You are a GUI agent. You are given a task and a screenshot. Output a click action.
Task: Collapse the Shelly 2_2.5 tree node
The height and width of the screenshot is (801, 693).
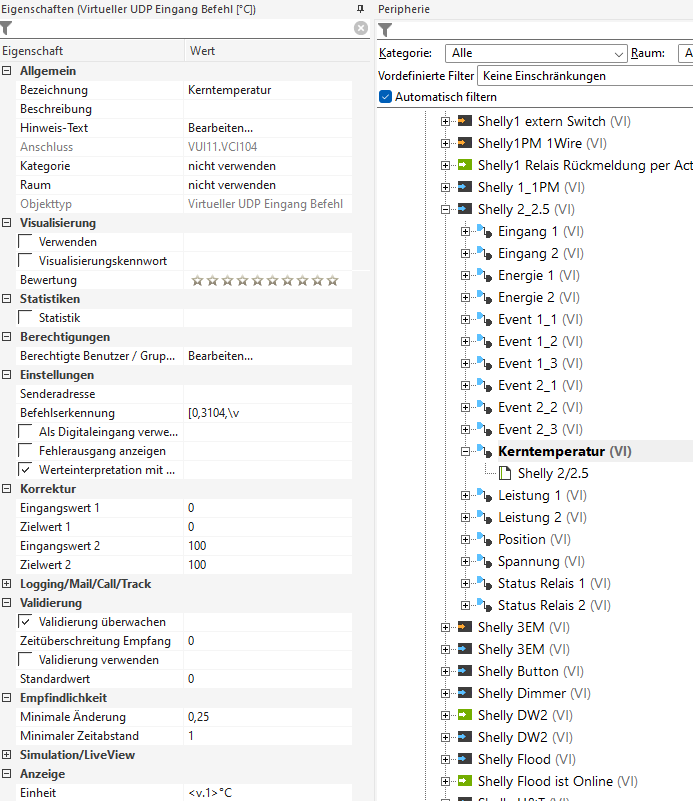[x=445, y=209]
